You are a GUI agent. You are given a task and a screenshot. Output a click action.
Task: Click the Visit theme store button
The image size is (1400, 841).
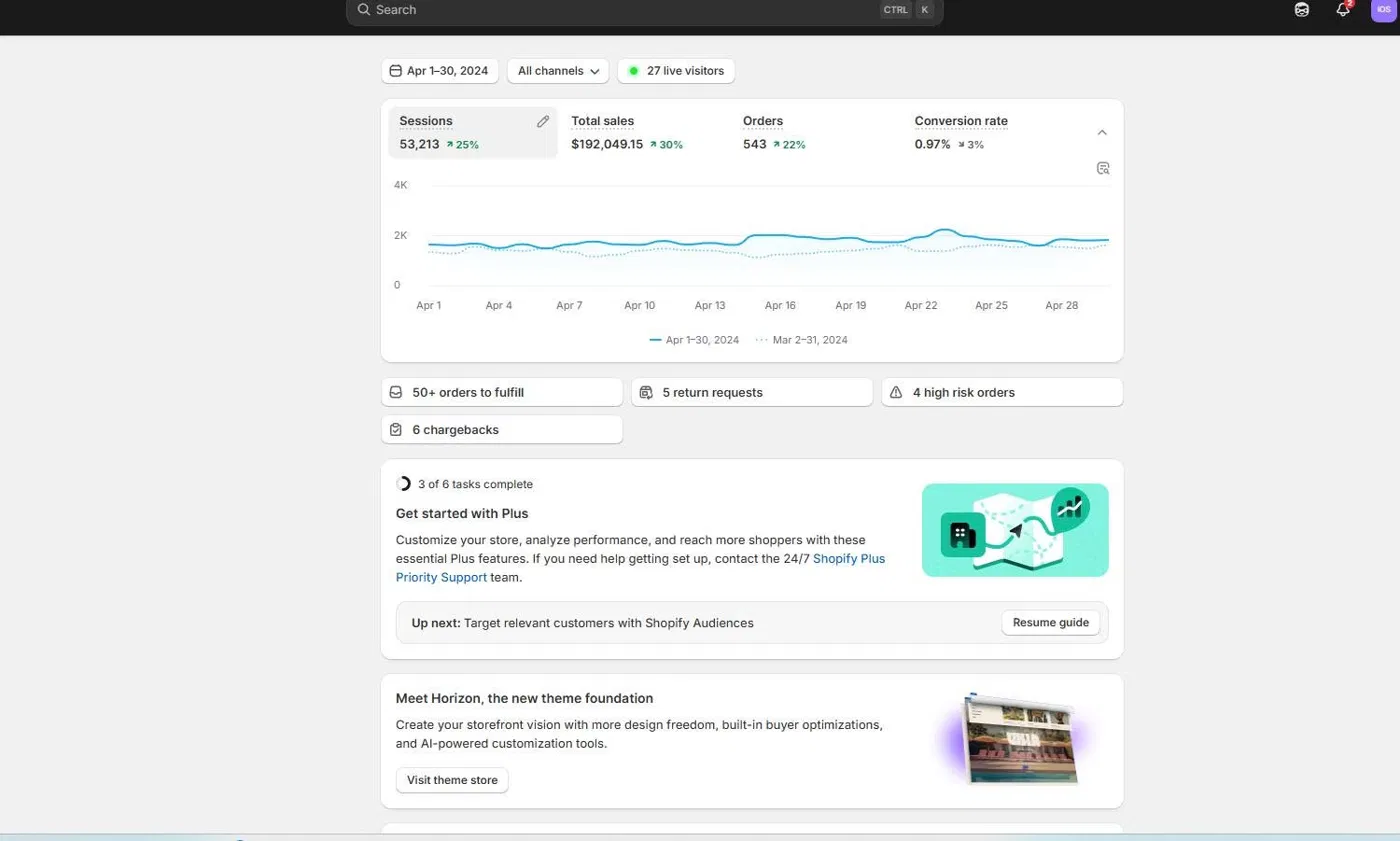pyautogui.click(x=452, y=780)
